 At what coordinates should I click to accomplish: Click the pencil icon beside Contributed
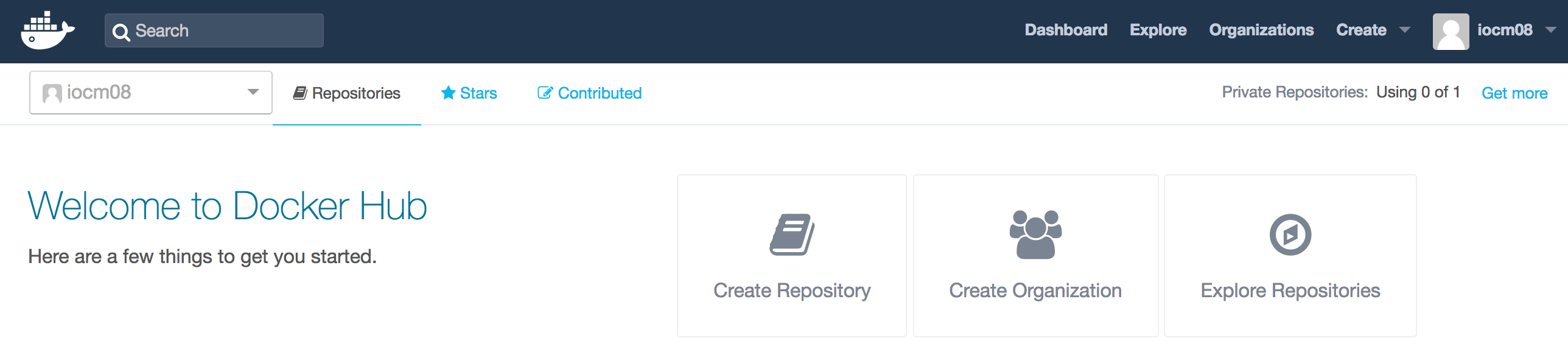(545, 93)
